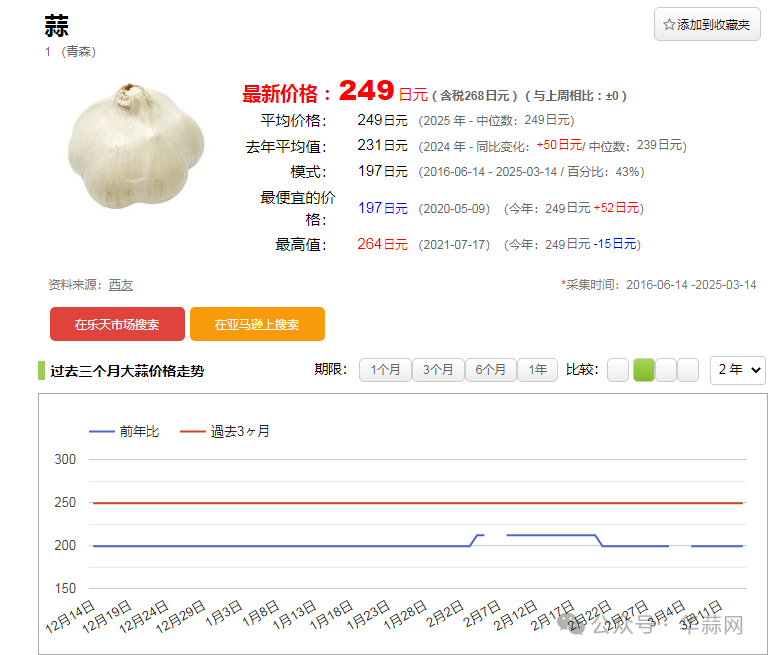Click the blue 前年比 legend marker
Screen dimensions: 768x655
click(102, 432)
